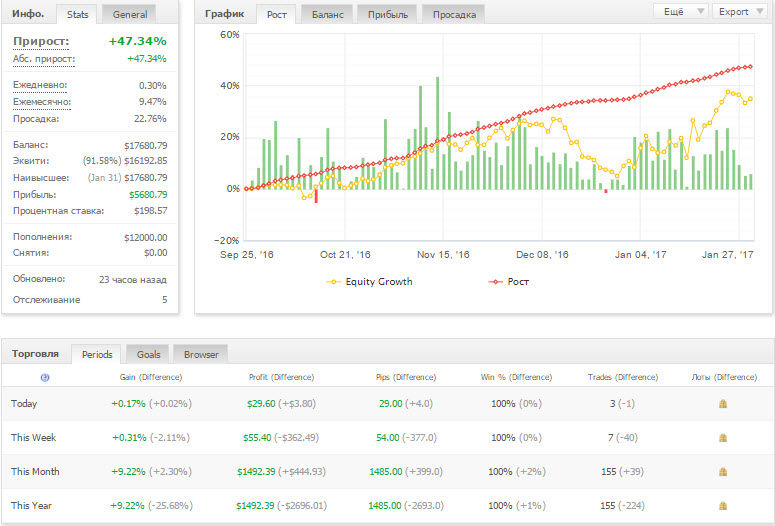775x526 pixels.
Task: Select the Stats tab
Action: 76,15
